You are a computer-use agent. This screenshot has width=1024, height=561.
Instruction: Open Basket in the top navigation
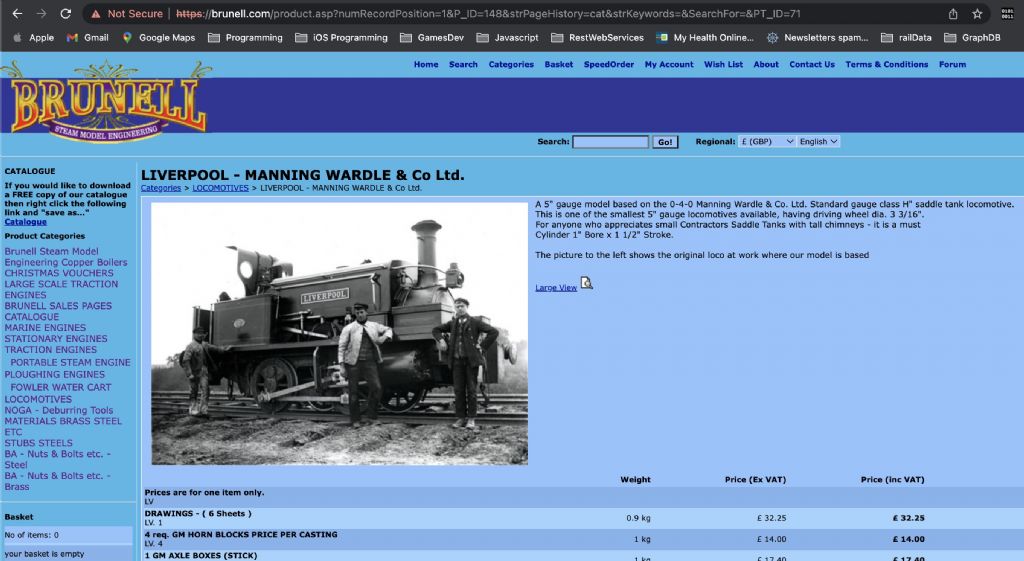click(558, 65)
